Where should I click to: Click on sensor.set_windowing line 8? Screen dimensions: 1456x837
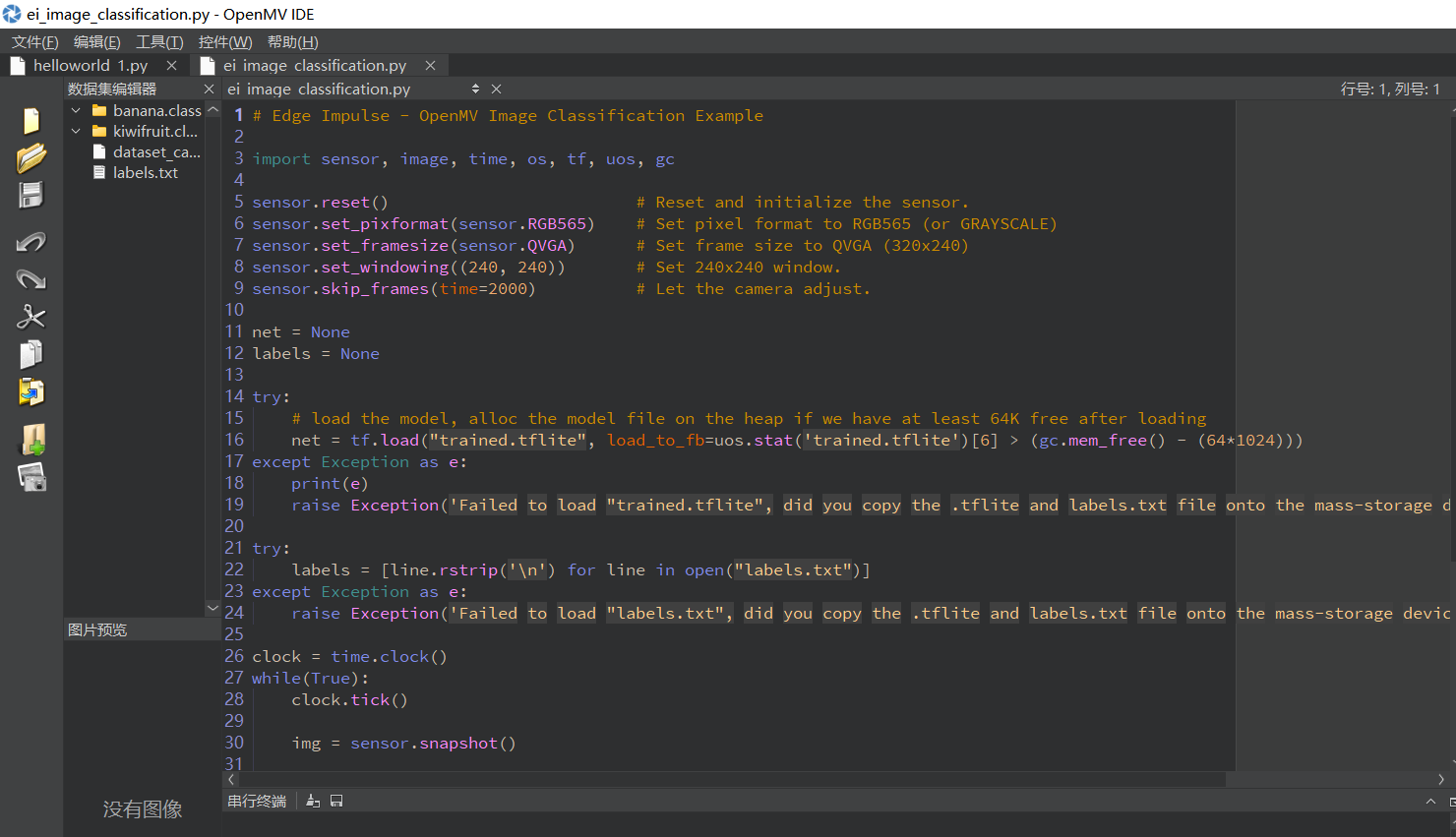click(408, 267)
